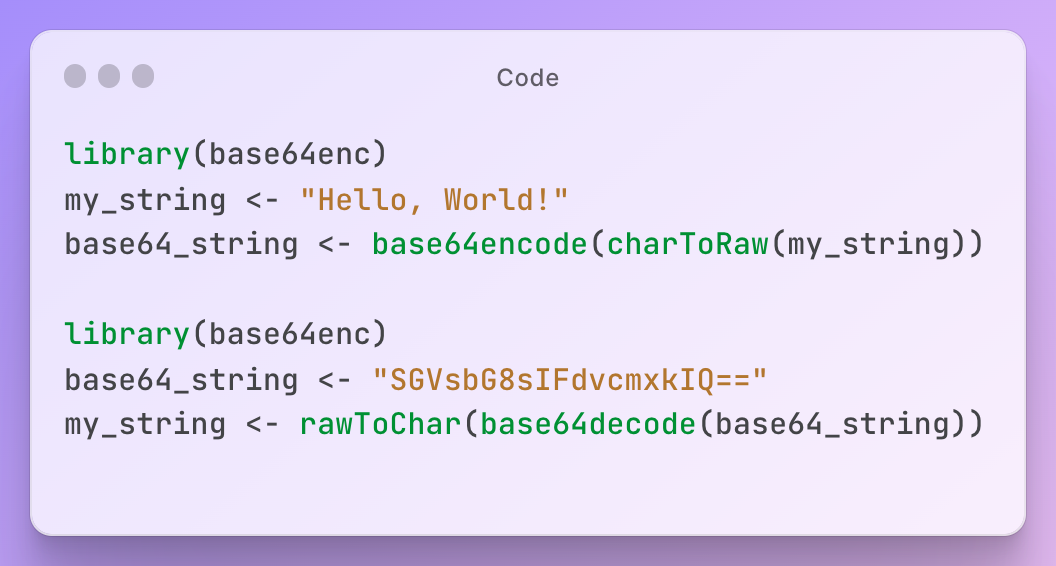Click the rawToChar function name
The width and height of the screenshot is (1056, 566).
click(x=380, y=424)
